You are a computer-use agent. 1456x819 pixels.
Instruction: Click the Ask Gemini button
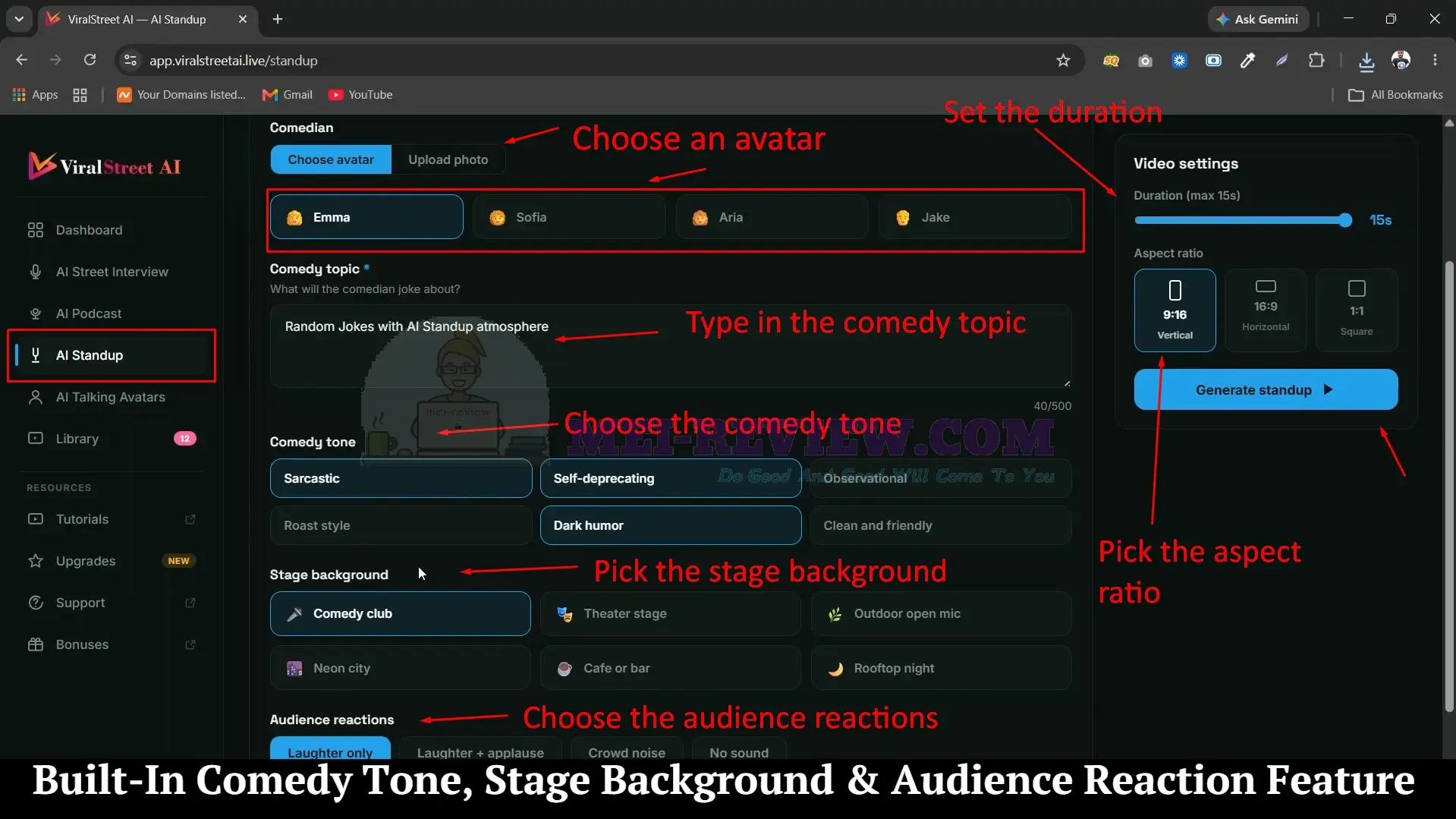tap(1258, 19)
